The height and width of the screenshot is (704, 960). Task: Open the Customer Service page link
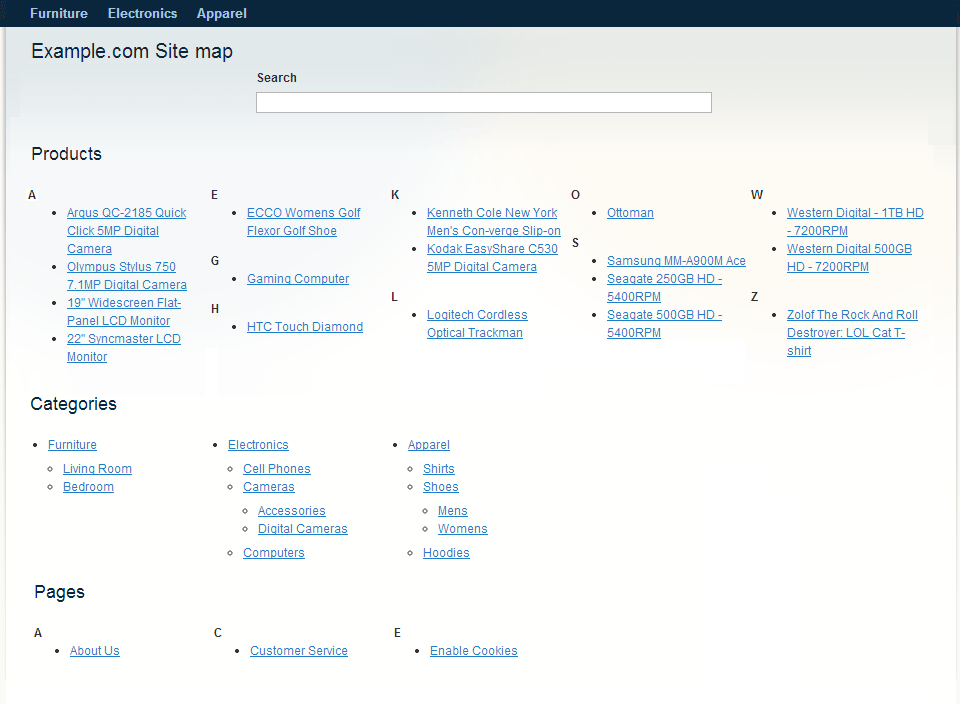pyautogui.click(x=299, y=651)
